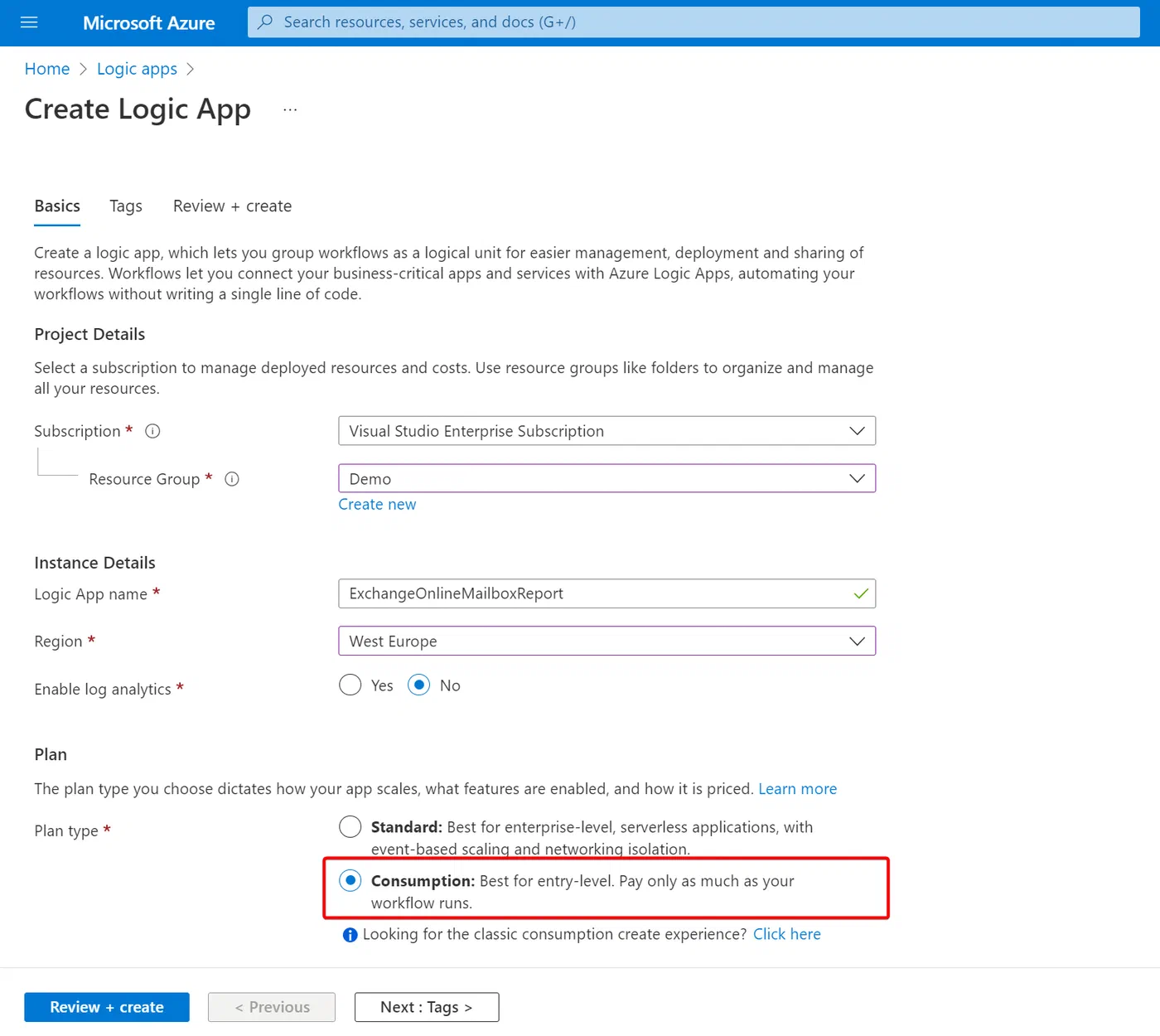Click the Enable log analytics label
The image size is (1160, 1036).
pos(103,690)
